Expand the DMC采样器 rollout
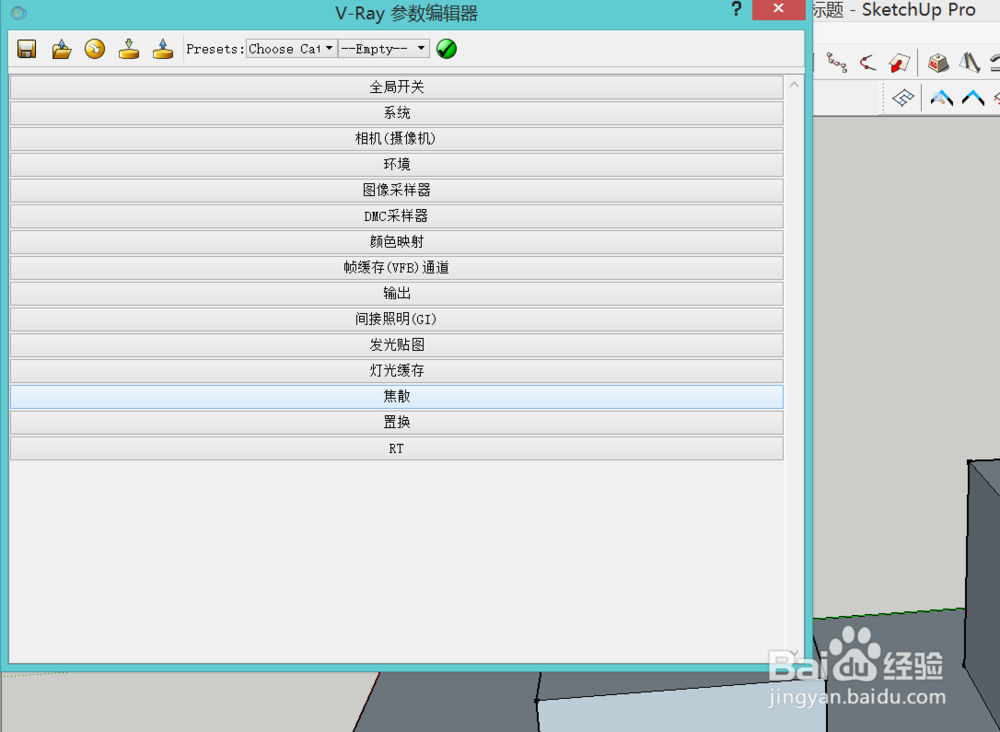Screen dimensions: 1000x732 click(397, 216)
